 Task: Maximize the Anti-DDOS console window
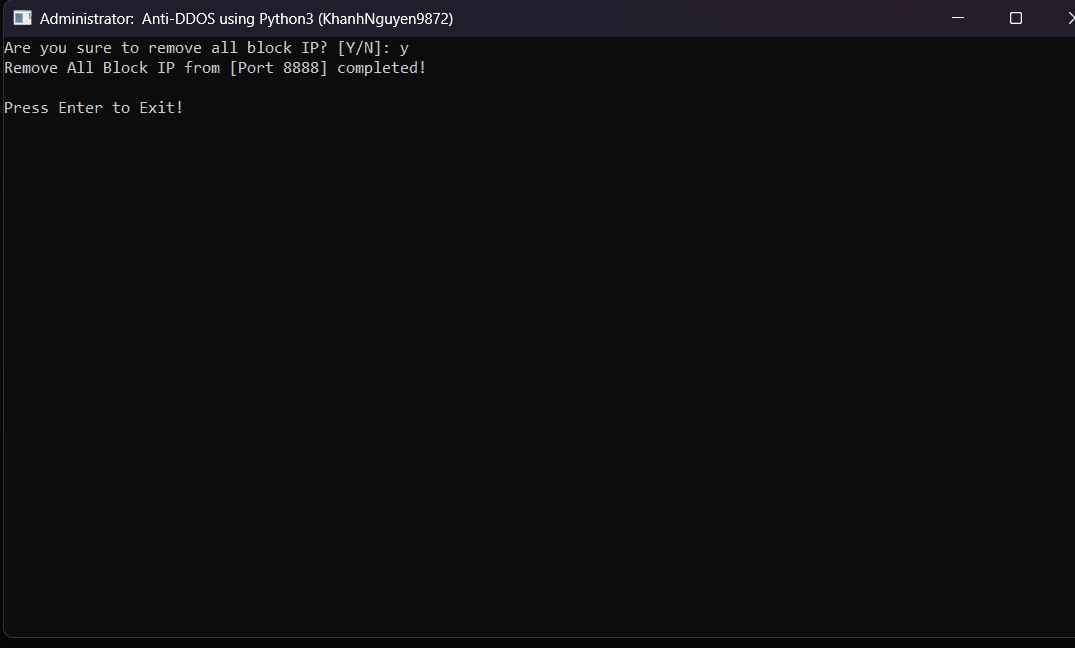click(x=1015, y=18)
